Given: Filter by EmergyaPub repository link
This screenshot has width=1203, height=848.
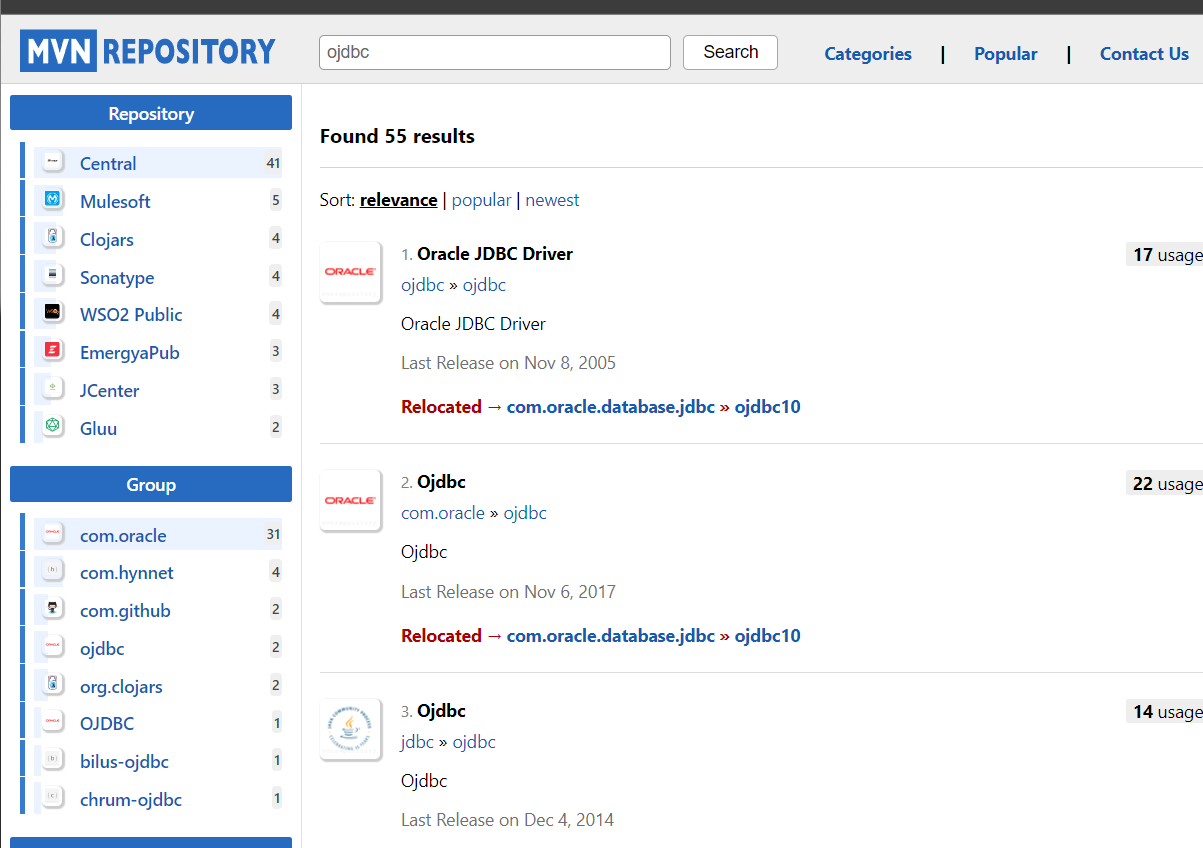Looking at the screenshot, I should pyautogui.click(x=130, y=352).
